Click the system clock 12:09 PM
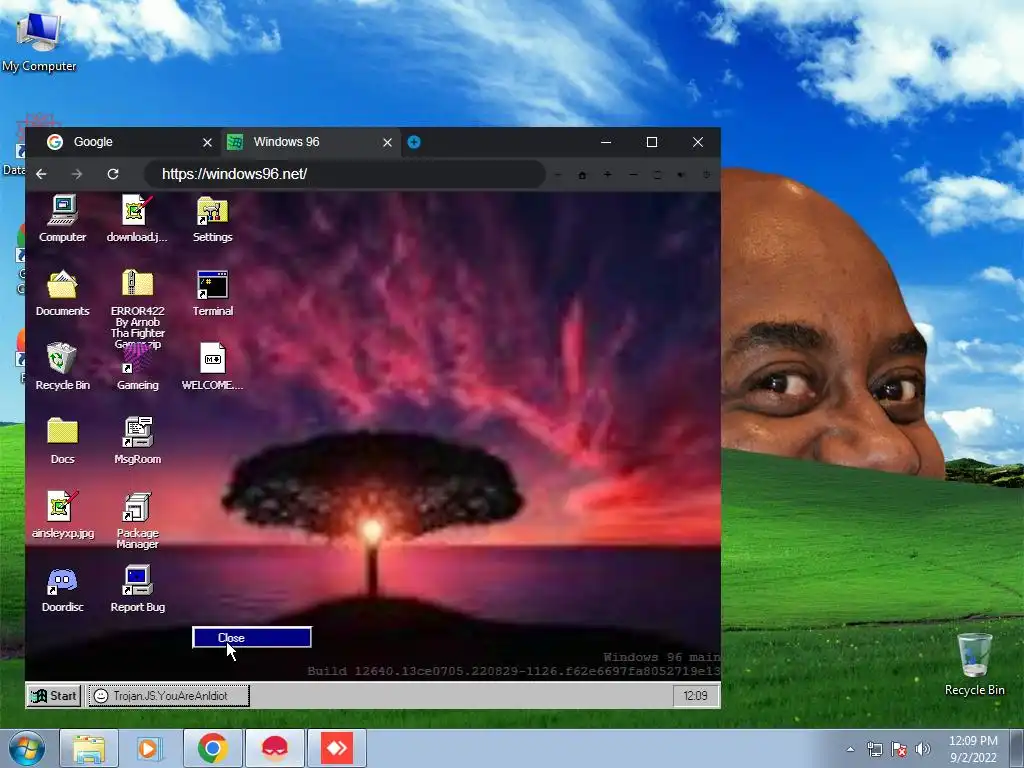This screenshot has width=1024, height=768. click(x=973, y=749)
